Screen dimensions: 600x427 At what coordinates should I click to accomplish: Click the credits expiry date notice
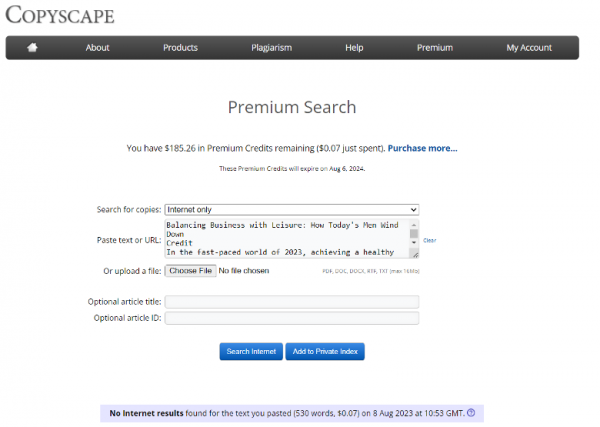pos(292,168)
